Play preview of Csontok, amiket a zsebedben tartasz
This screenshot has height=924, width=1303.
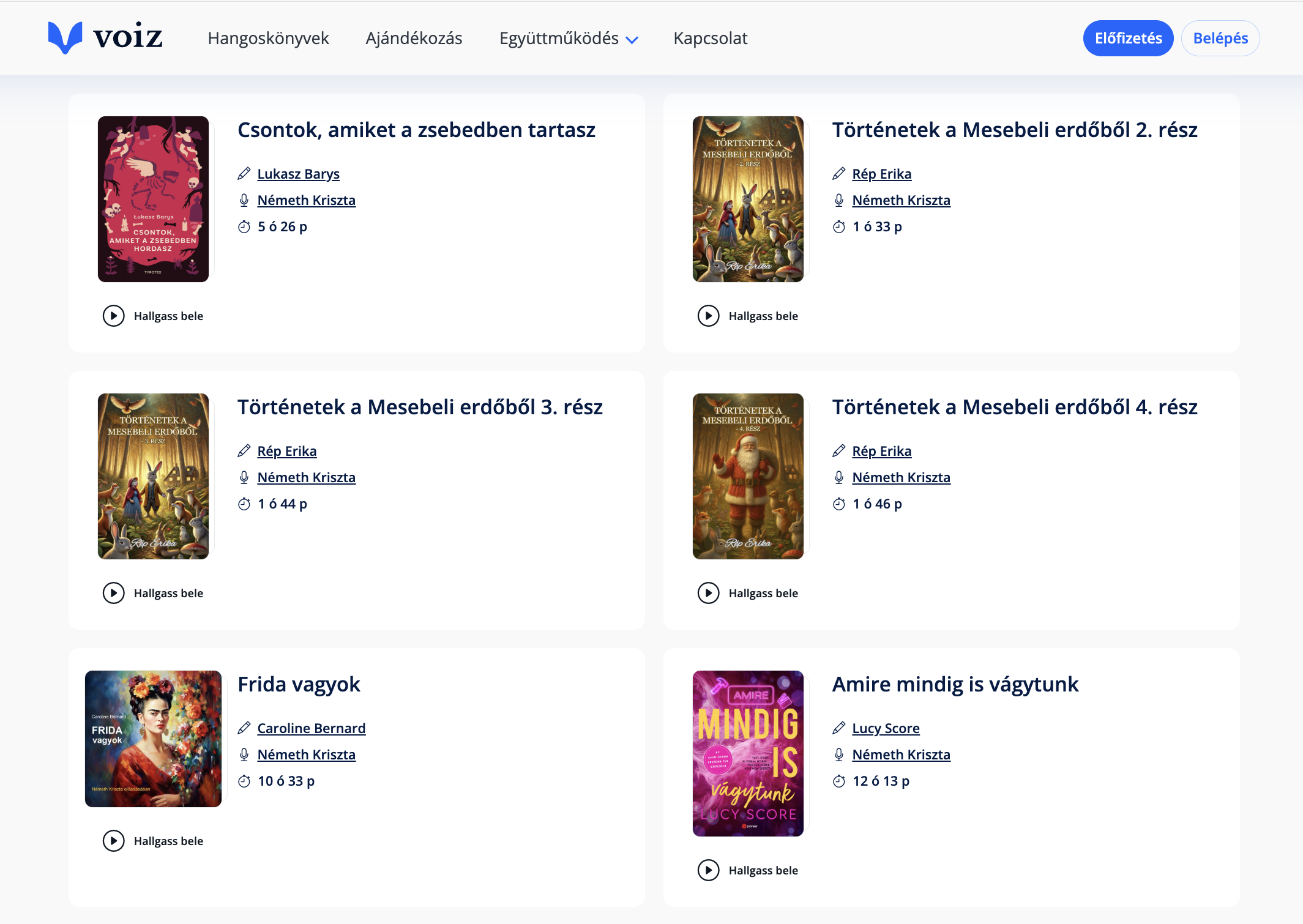[114, 316]
